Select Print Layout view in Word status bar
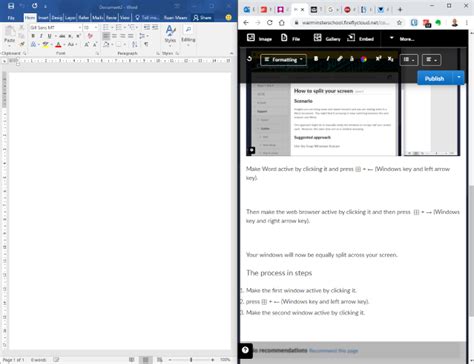This screenshot has height=364, width=474. click(146, 360)
